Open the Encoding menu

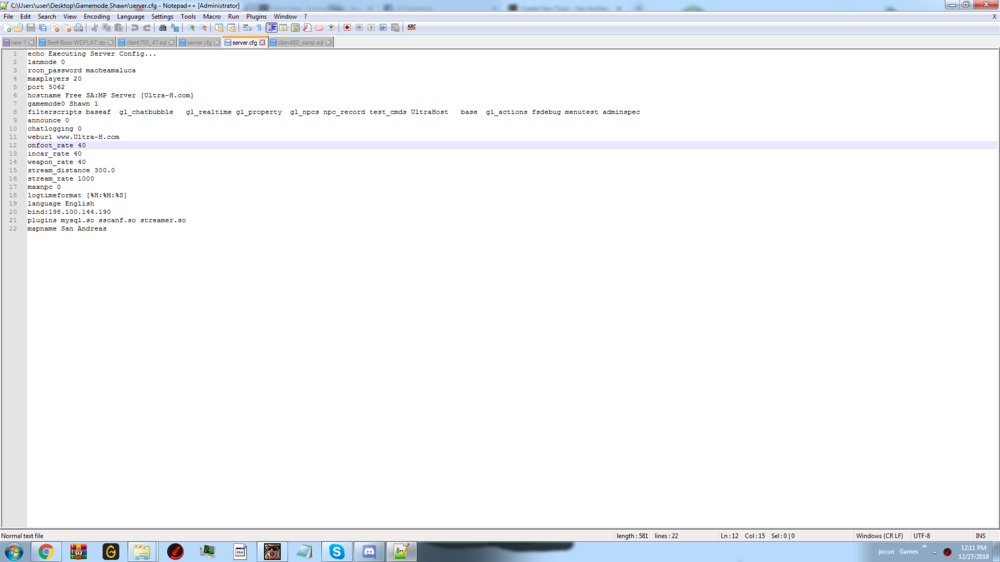point(96,17)
